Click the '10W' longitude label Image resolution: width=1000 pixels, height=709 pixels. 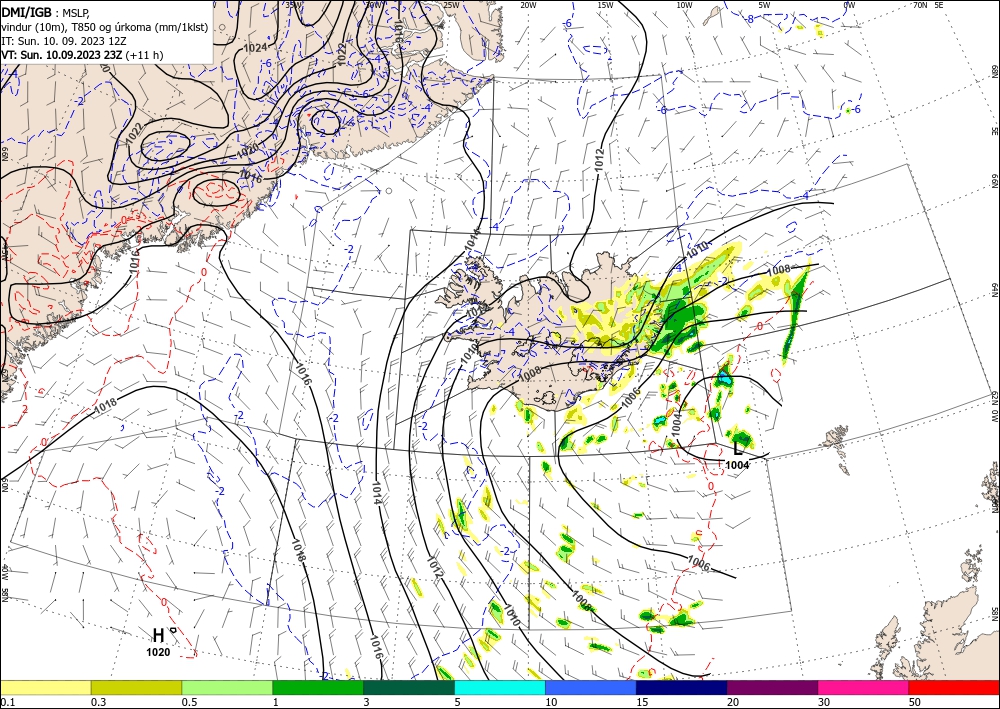click(685, 4)
